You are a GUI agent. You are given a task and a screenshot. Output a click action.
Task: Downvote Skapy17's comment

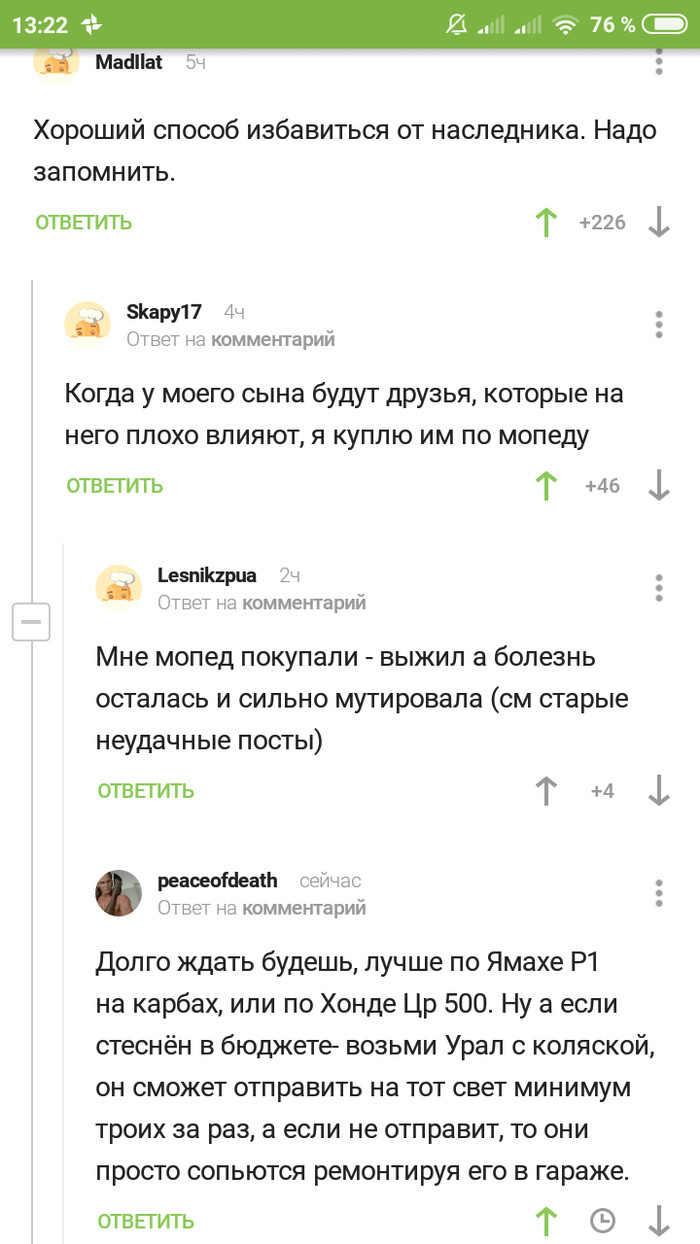tap(658, 486)
